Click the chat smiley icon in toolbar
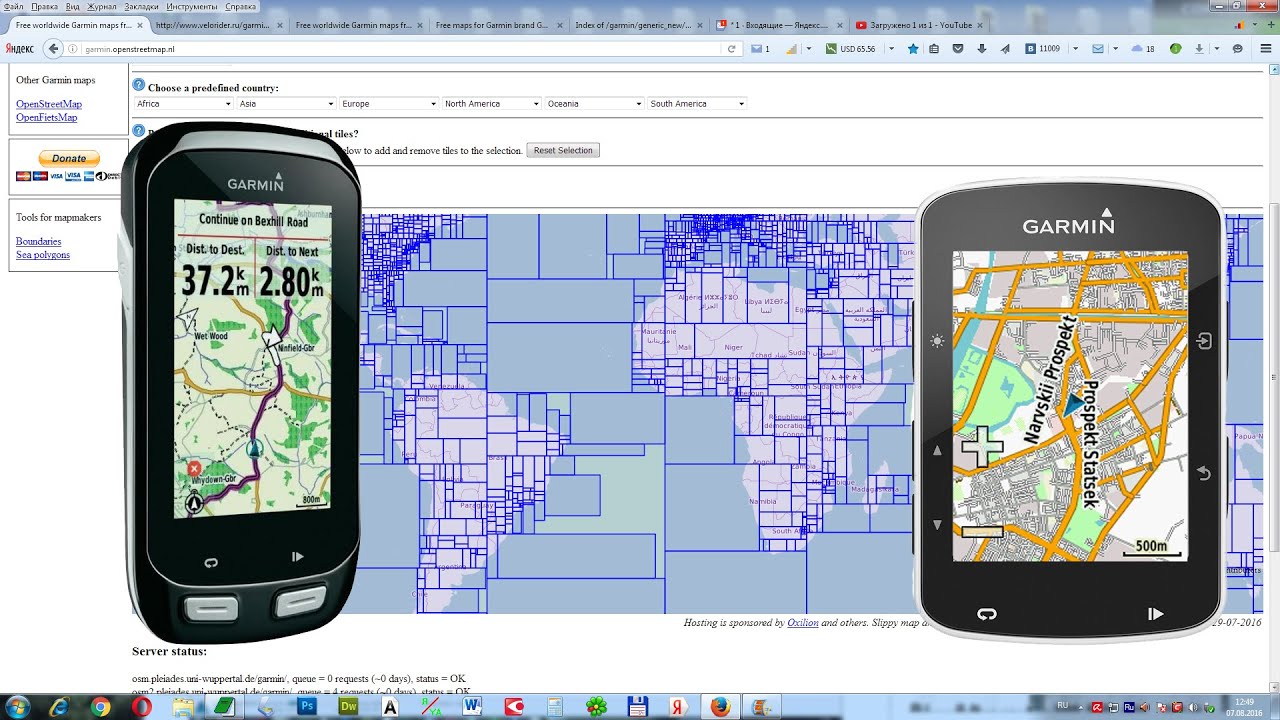Image resolution: width=1280 pixels, height=720 pixels. (1238, 48)
